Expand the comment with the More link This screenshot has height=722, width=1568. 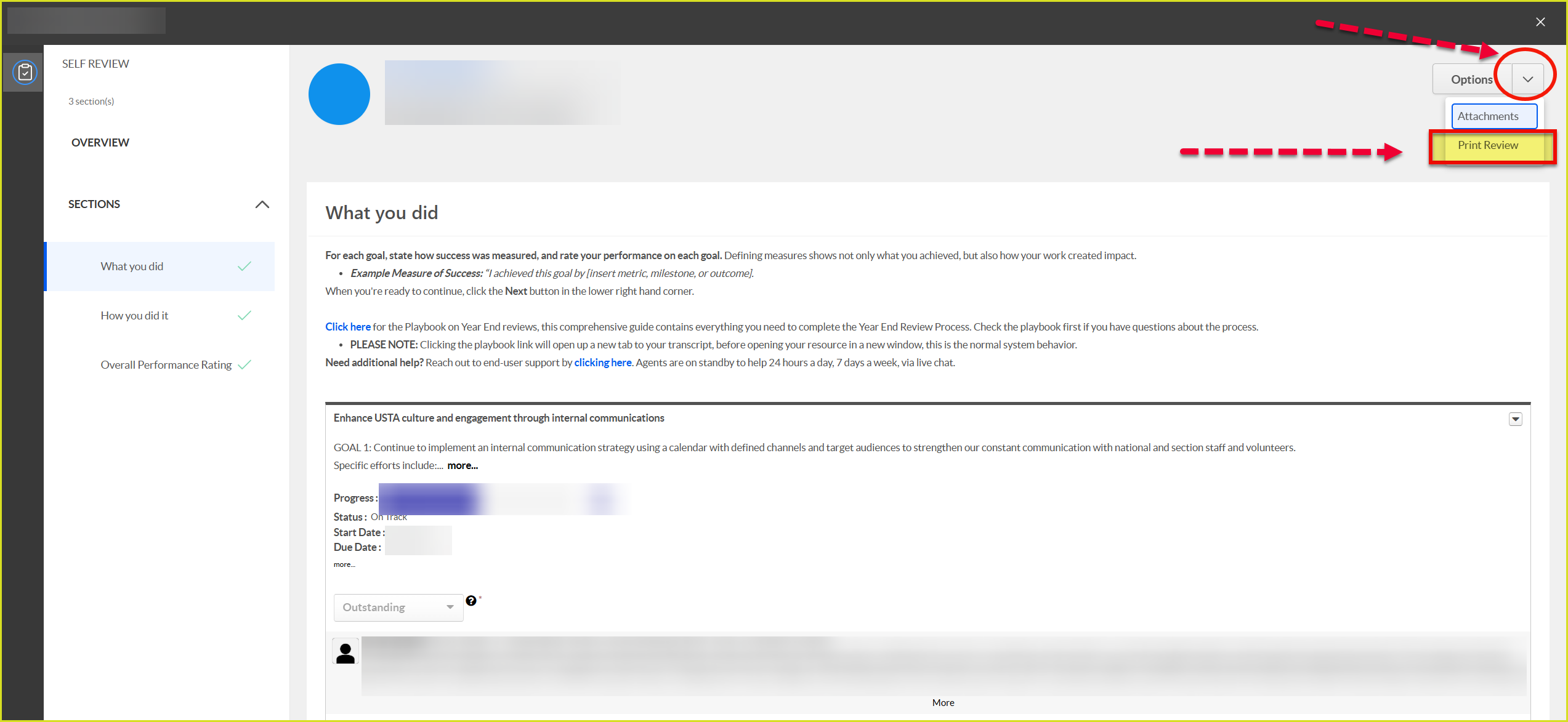pyautogui.click(x=943, y=703)
